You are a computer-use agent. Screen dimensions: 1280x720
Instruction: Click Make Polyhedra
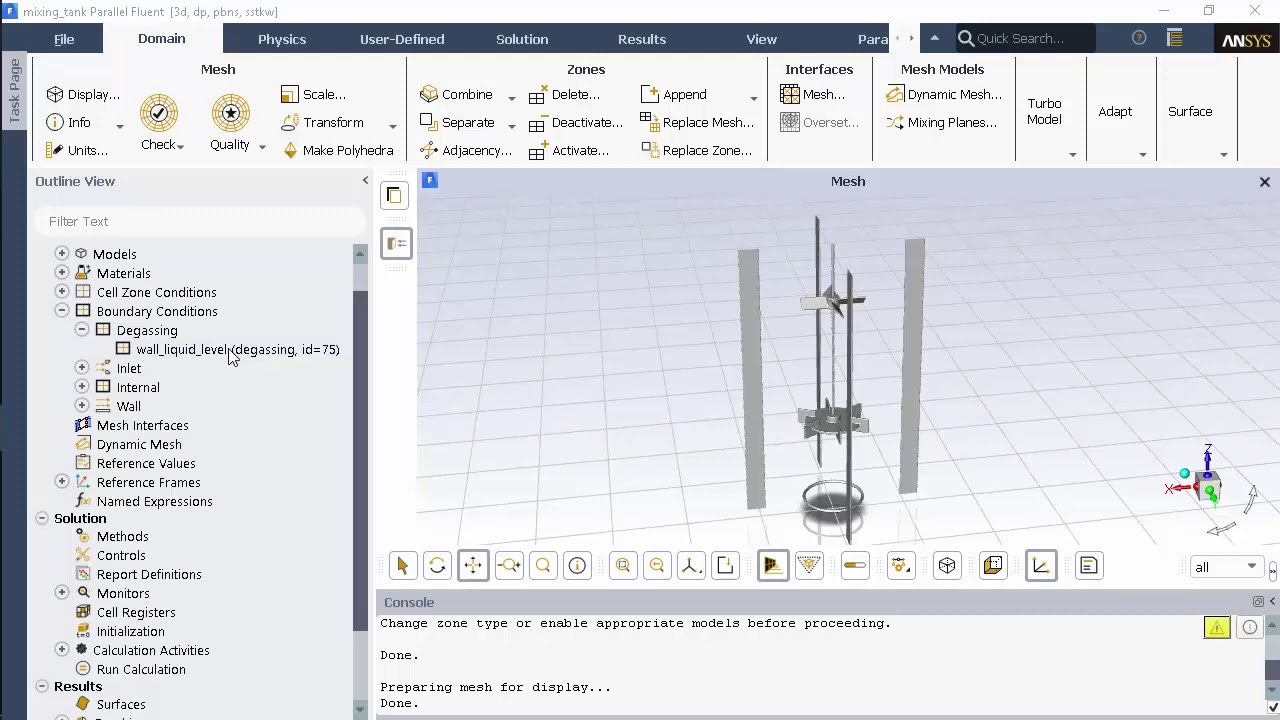[x=337, y=150]
